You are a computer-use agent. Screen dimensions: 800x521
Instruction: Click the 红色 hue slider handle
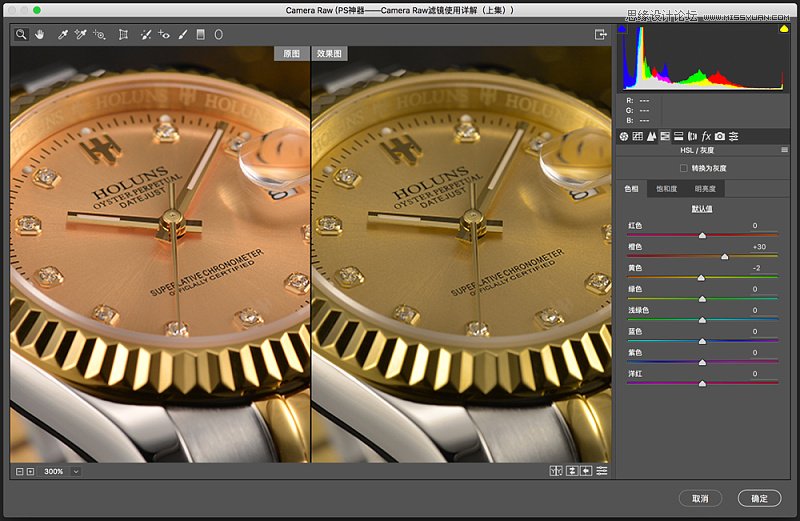click(x=702, y=235)
